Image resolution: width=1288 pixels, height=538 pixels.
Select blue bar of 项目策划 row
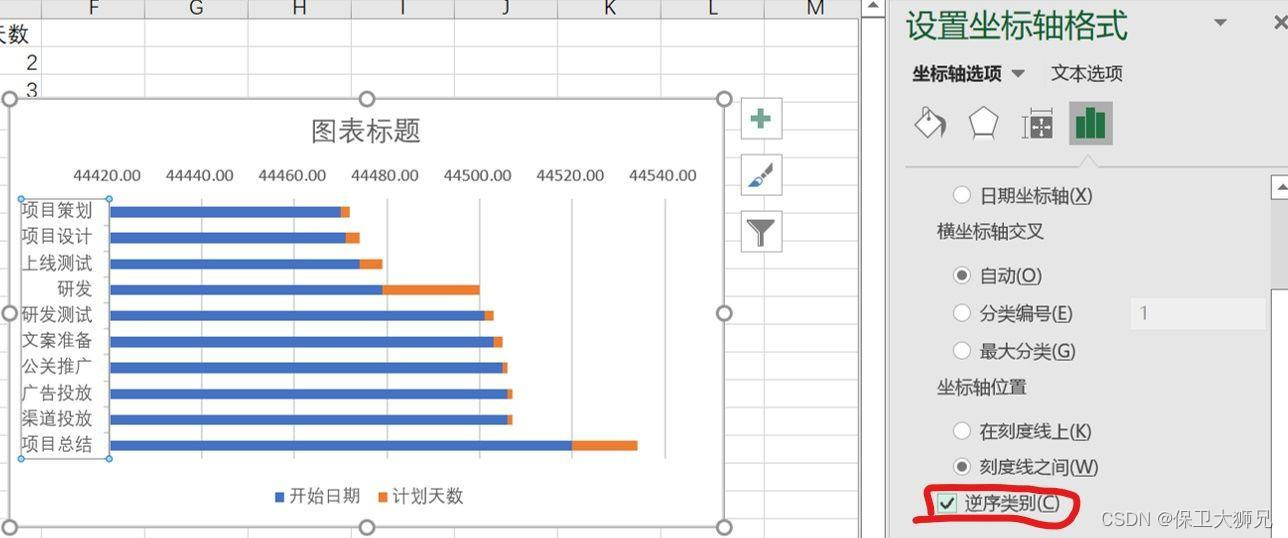(x=225, y=212)
